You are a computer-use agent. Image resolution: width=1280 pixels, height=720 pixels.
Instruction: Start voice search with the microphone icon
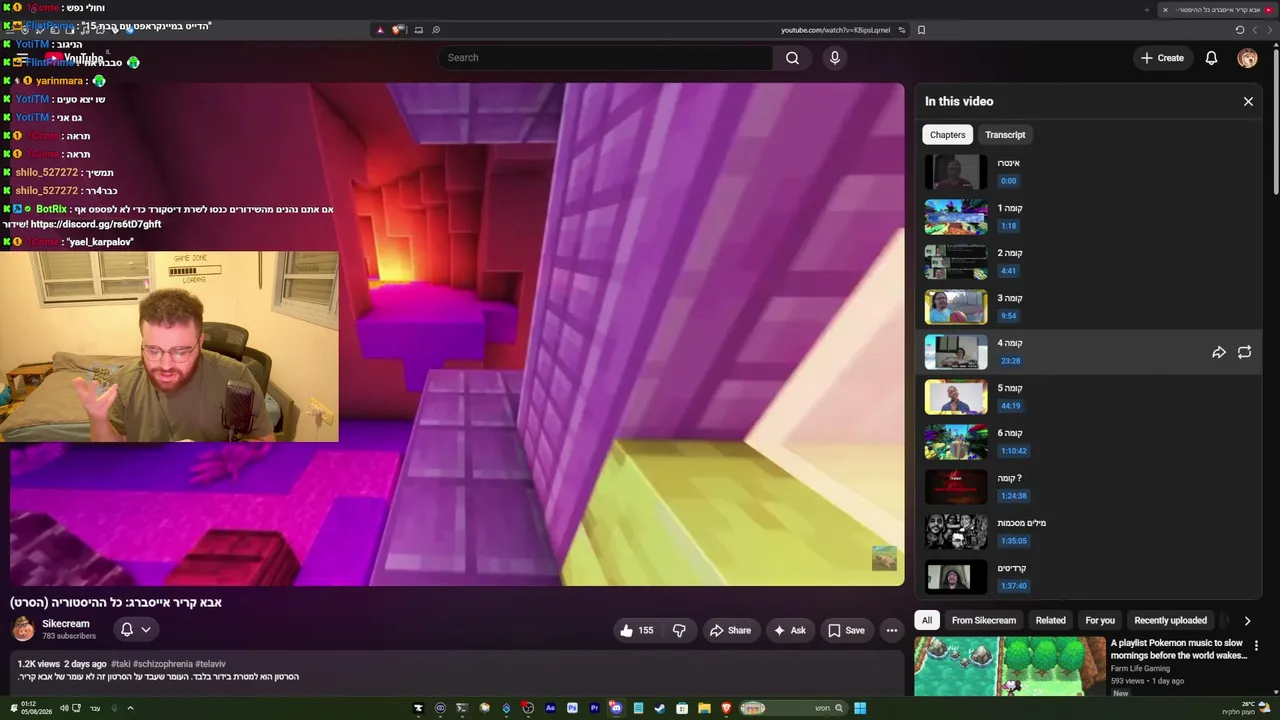click(835, 58)
